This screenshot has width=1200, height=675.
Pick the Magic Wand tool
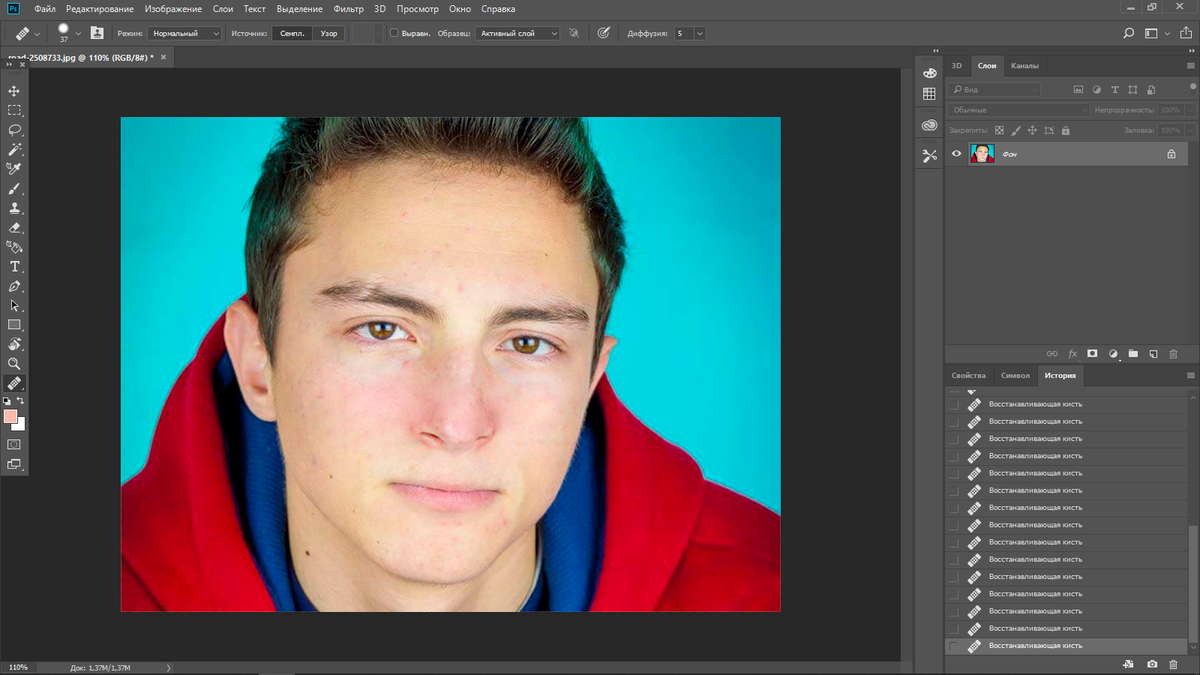[x=14, y=149]
